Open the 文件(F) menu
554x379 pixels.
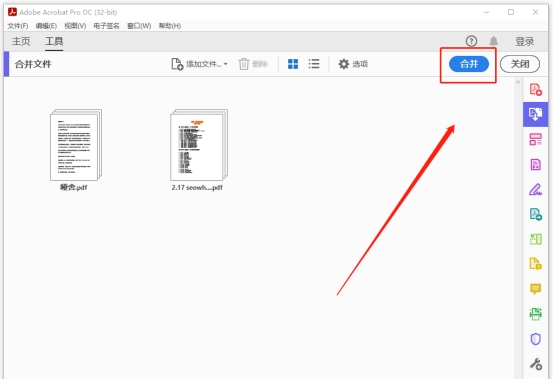pyautogui.click(x=18, y=26)
